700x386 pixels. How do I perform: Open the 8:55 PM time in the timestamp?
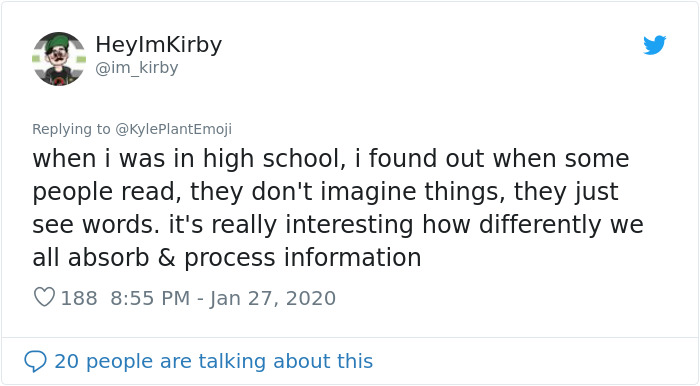pos(150,298)
